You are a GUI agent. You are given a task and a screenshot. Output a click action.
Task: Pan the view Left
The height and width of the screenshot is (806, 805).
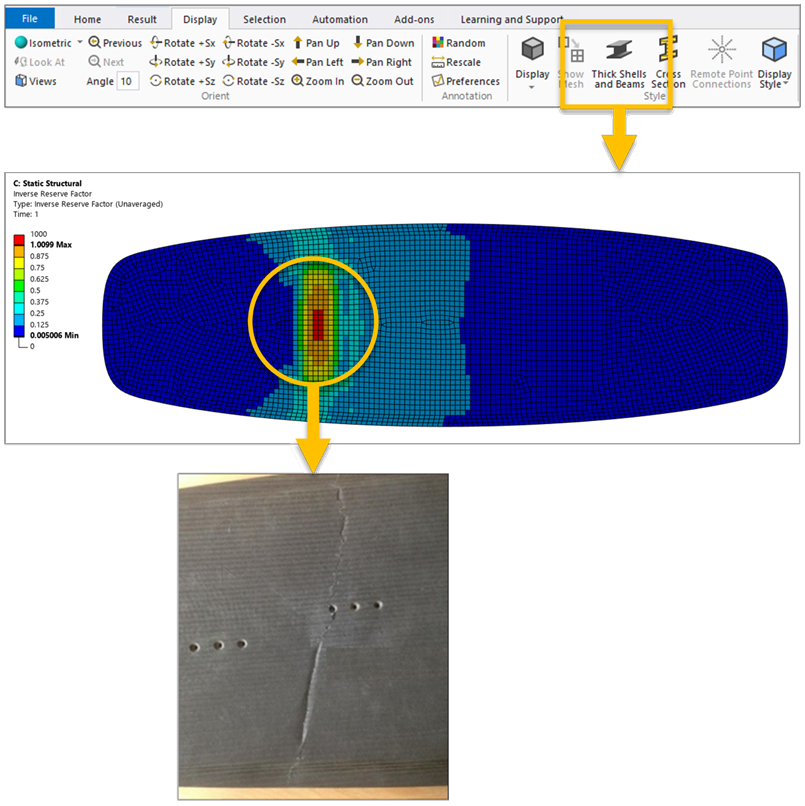pos(318,62)
